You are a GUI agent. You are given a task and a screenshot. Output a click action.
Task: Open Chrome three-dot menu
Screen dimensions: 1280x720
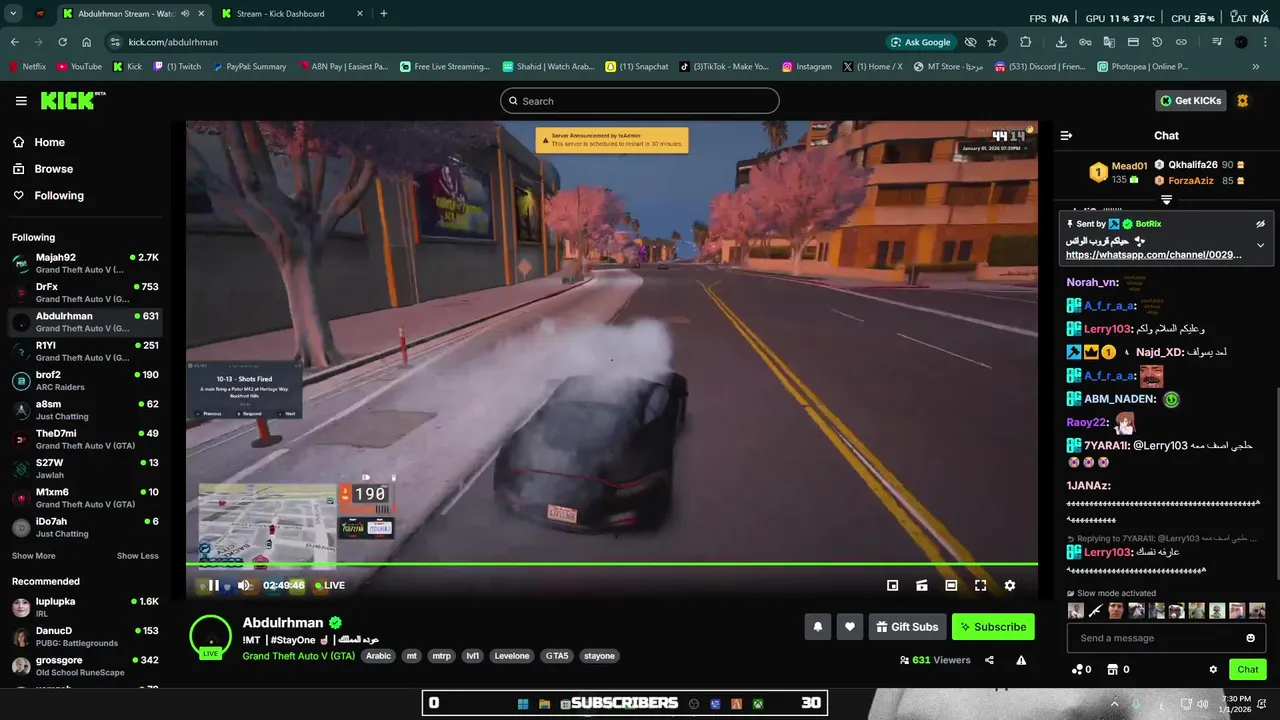point(1265,42)
